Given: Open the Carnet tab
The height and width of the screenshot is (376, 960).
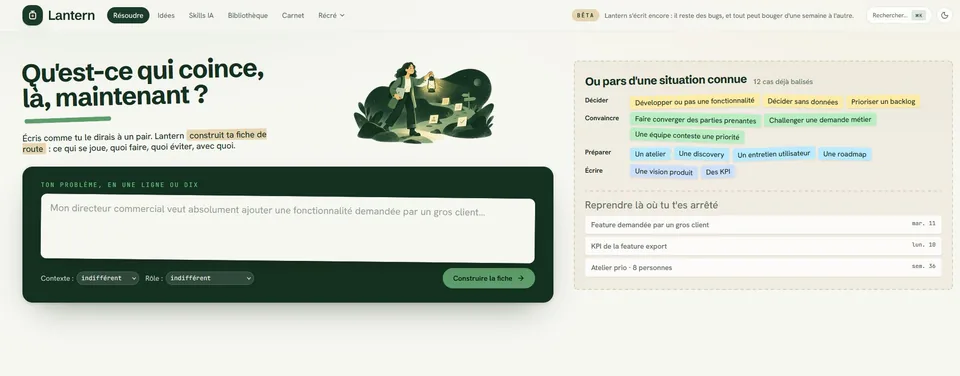Looking at the screenshot, I should 293,15.
